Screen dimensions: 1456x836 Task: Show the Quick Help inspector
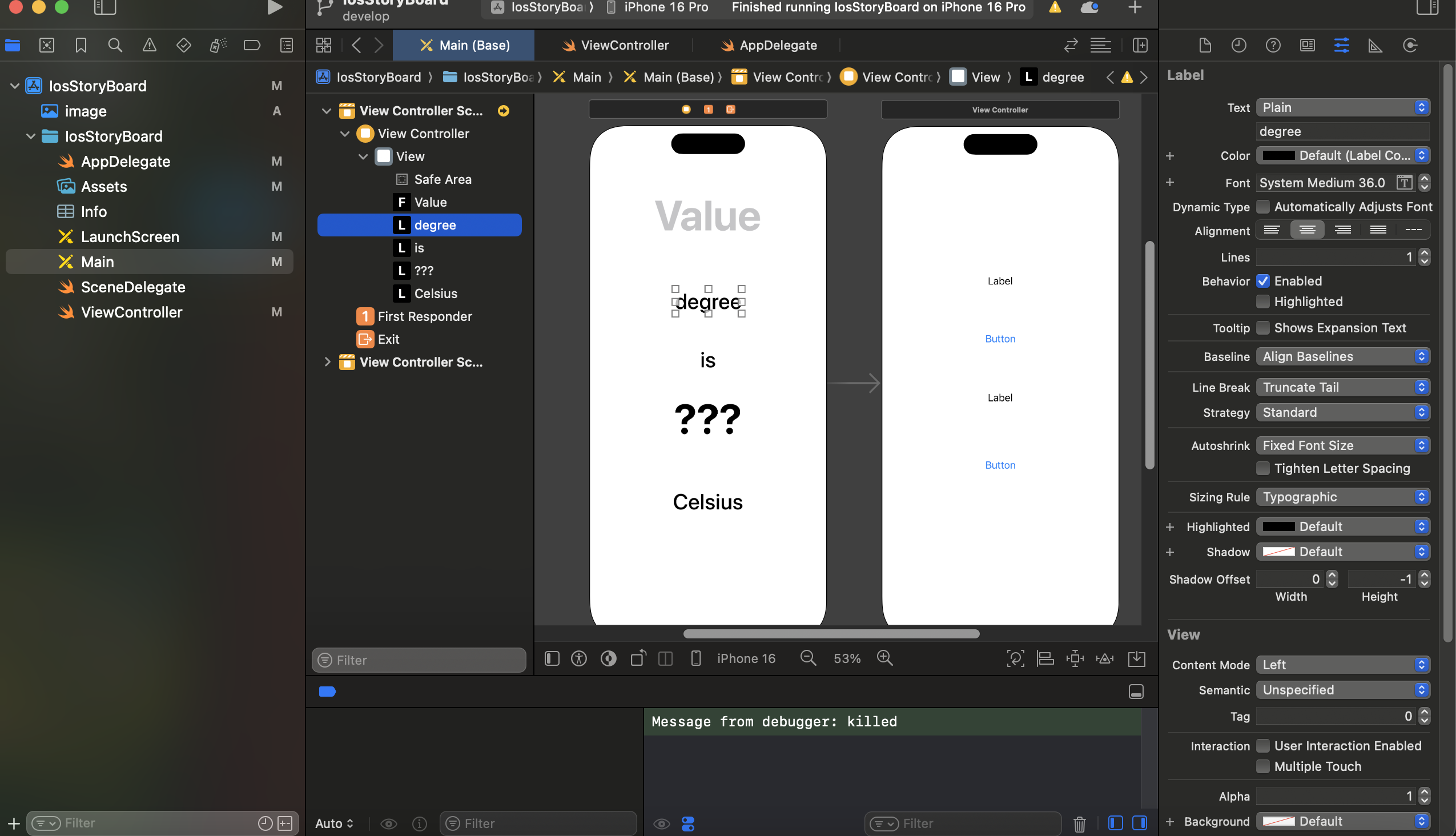click(x=1273, y=45)
